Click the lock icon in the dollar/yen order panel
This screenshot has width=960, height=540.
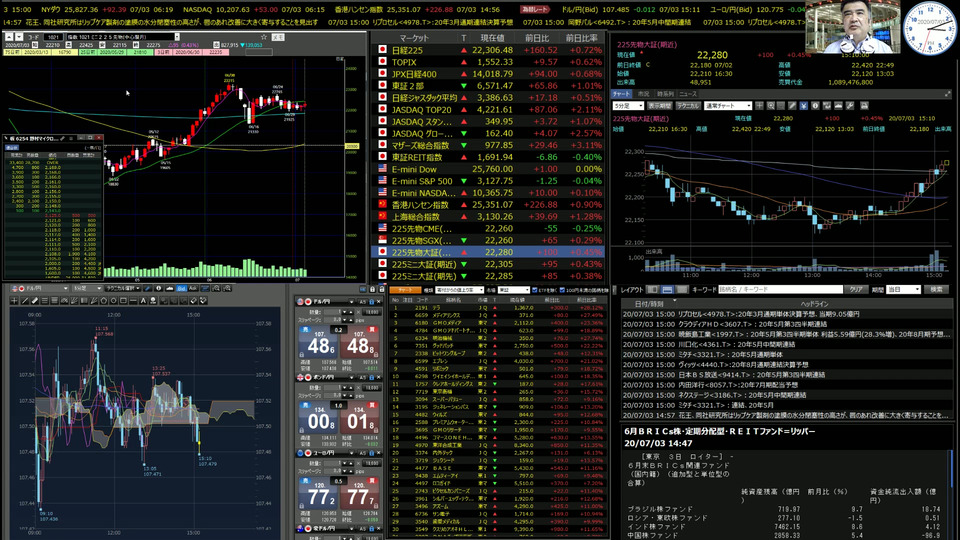371,301
